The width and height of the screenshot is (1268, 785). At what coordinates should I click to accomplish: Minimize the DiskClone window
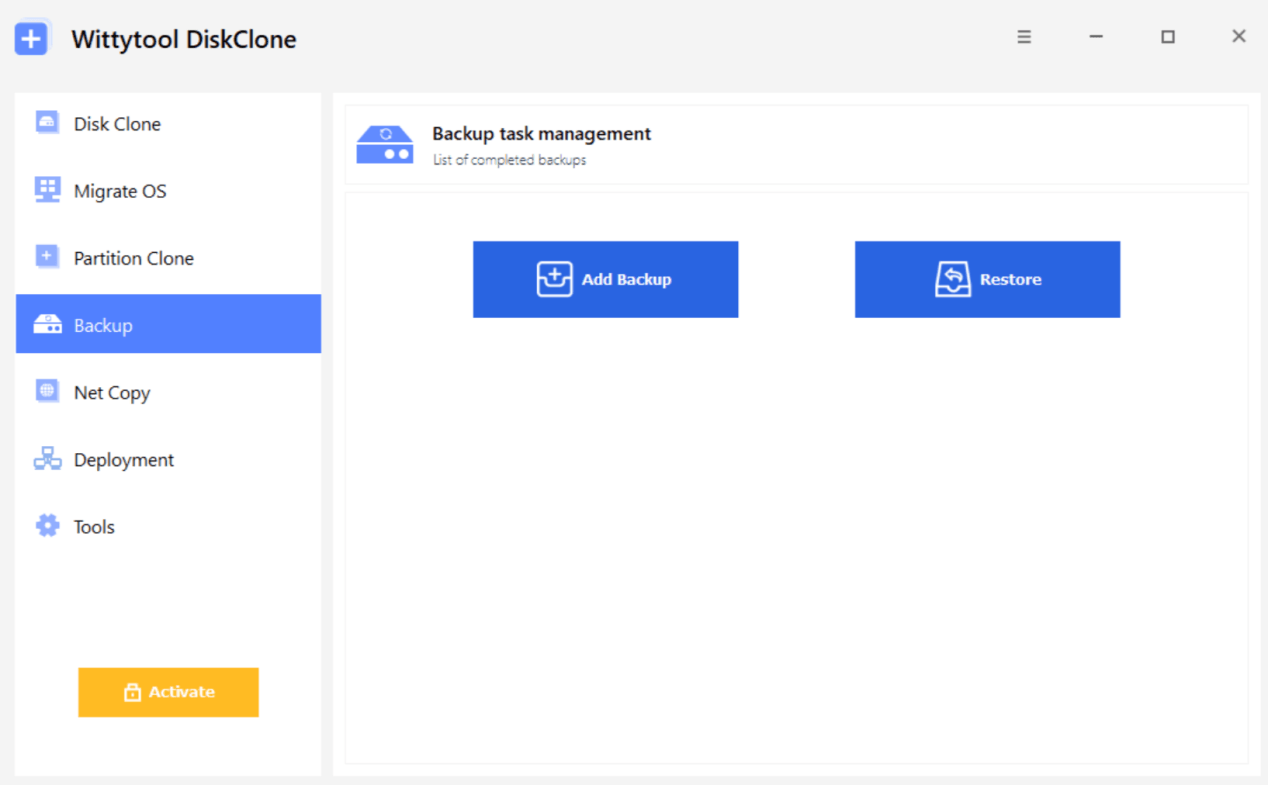pos(1096,37)
